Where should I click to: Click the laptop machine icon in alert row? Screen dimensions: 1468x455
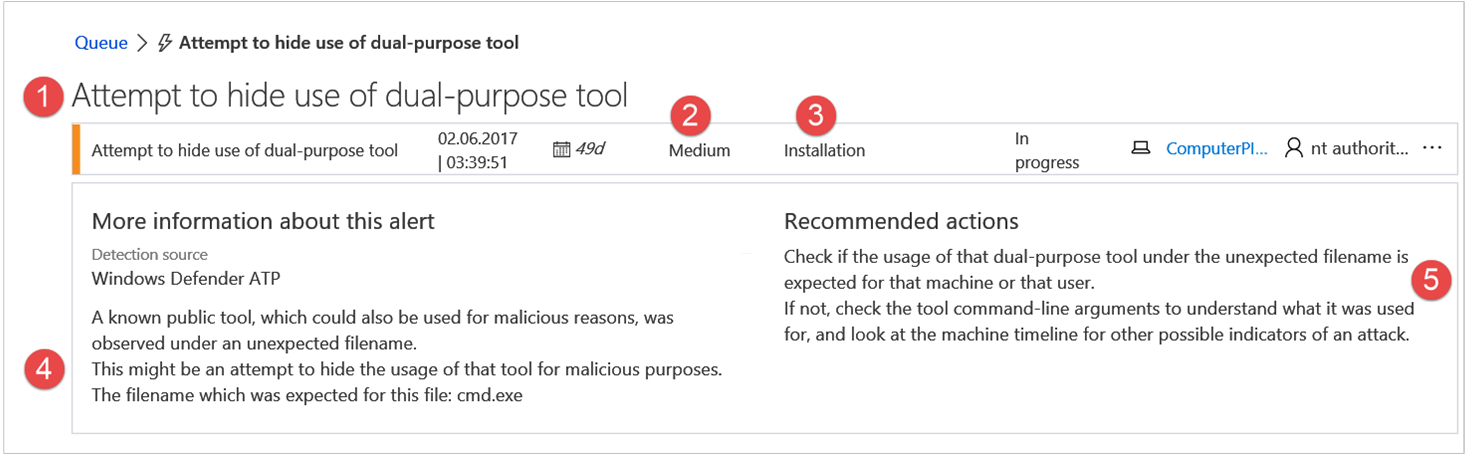click(x=1140, y=148)
